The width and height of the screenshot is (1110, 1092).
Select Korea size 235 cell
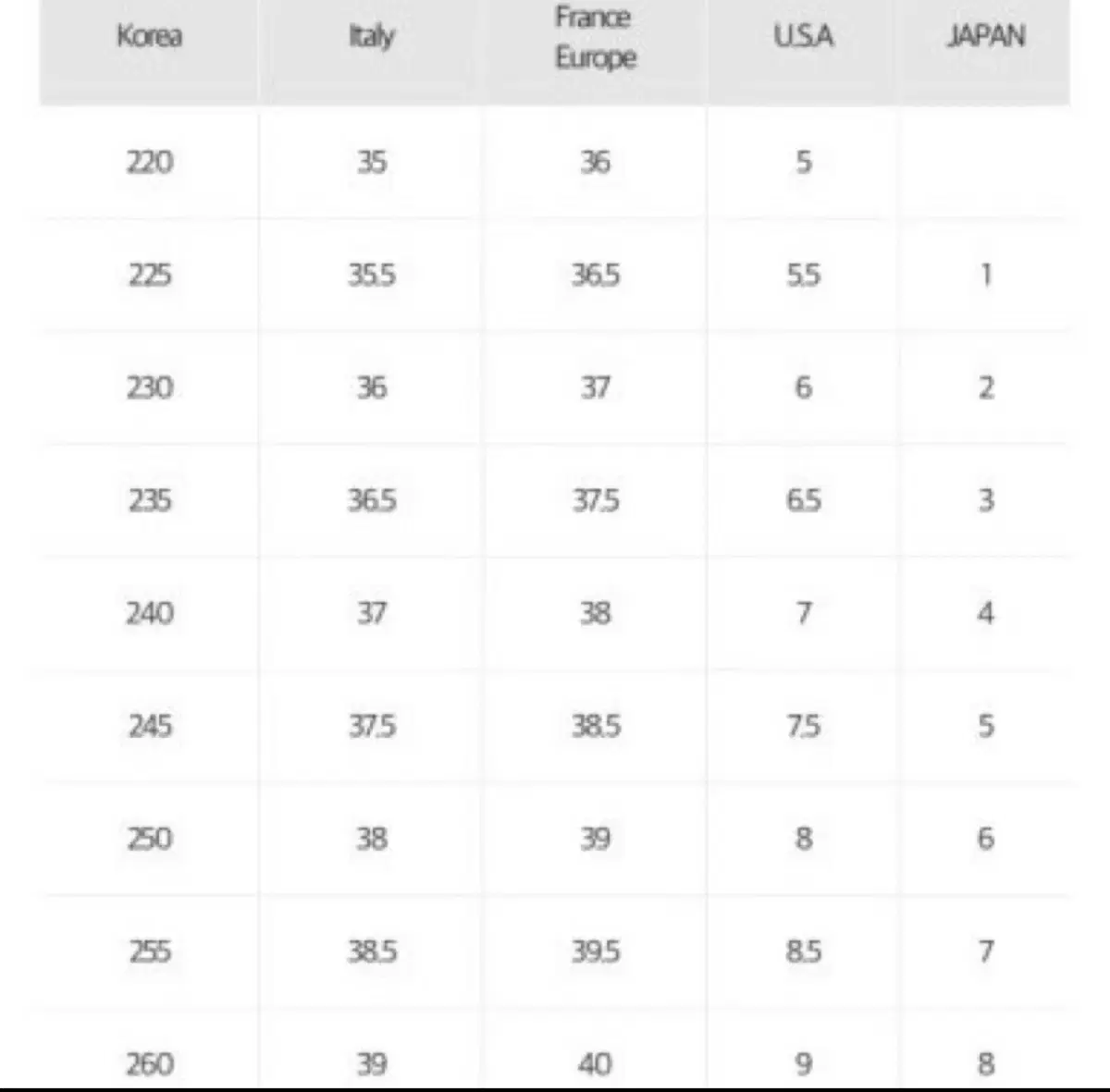tap(149, 501)
